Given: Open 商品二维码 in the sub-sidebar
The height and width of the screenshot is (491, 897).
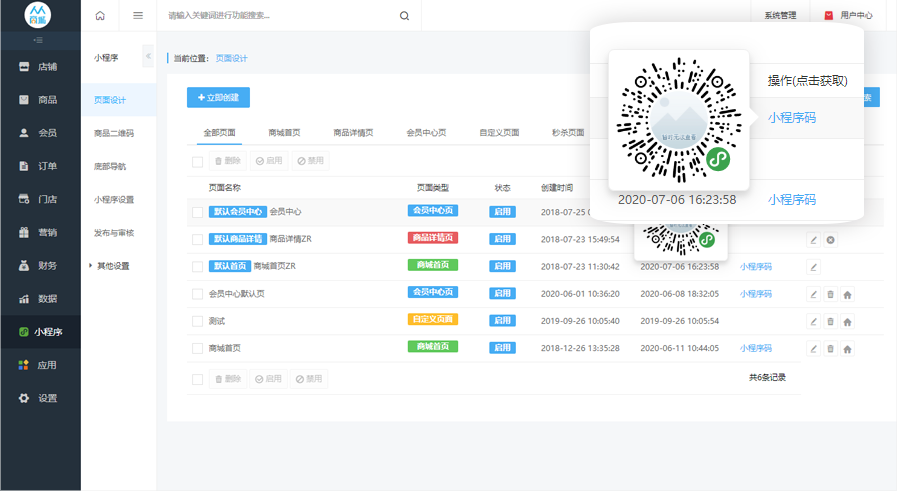Looking at the screenshot, I should pyautogui.click(x=114, y=133).
